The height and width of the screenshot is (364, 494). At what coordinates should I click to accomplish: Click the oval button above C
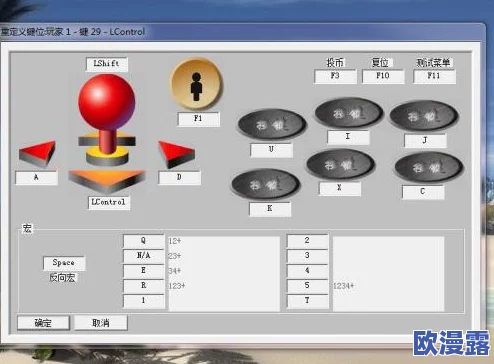(x=429, y=167)
